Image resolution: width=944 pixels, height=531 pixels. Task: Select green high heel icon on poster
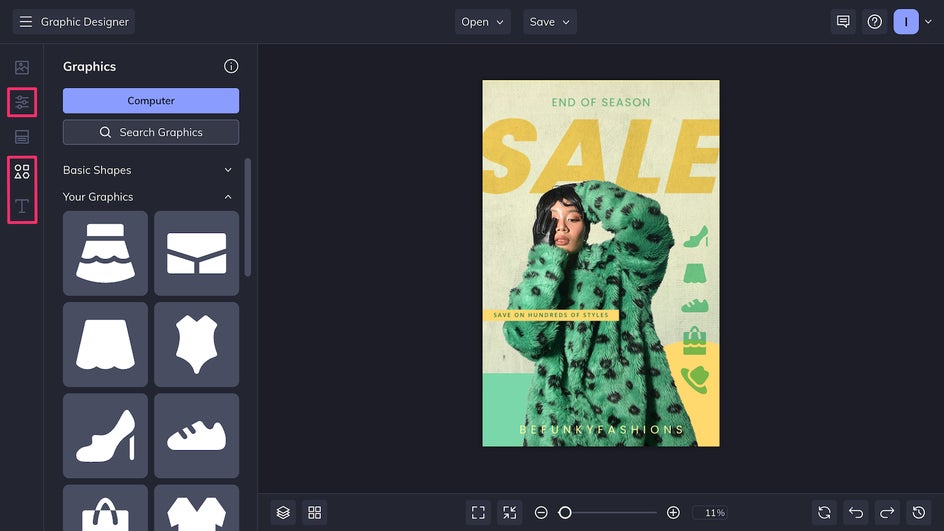click(x=696, y=237)
